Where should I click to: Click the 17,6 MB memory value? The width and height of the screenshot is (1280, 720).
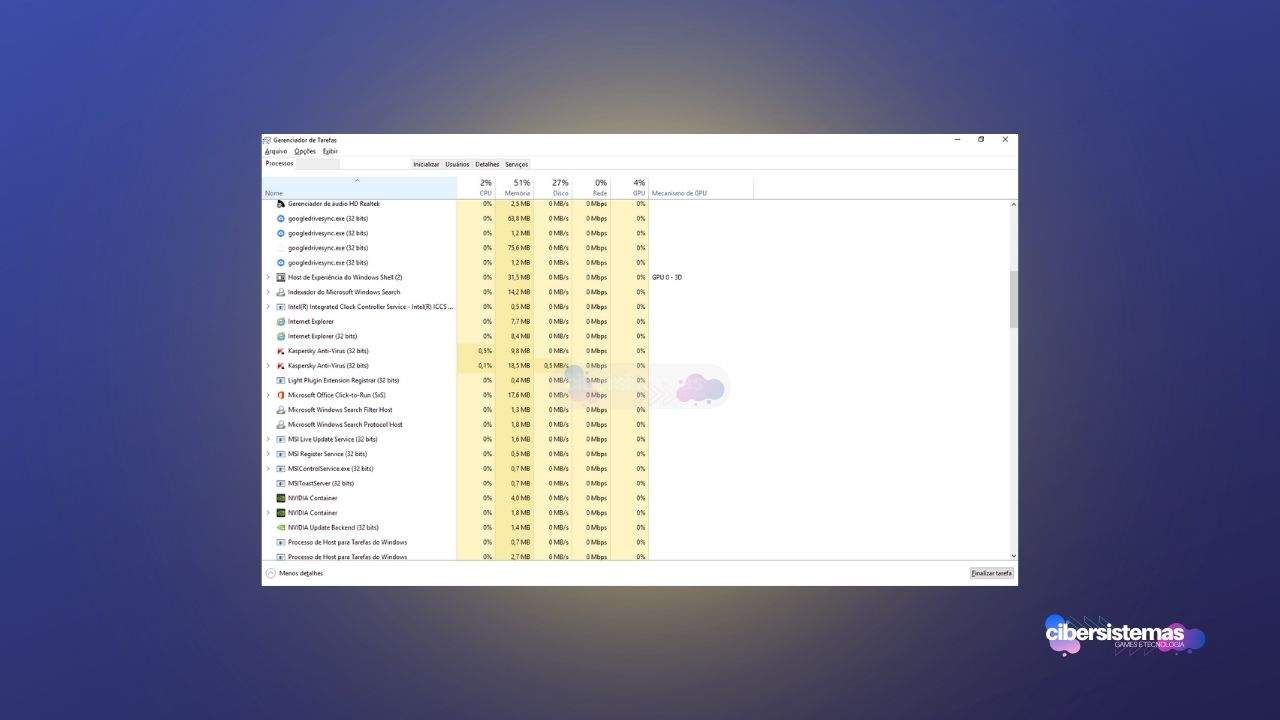point(519,395)
